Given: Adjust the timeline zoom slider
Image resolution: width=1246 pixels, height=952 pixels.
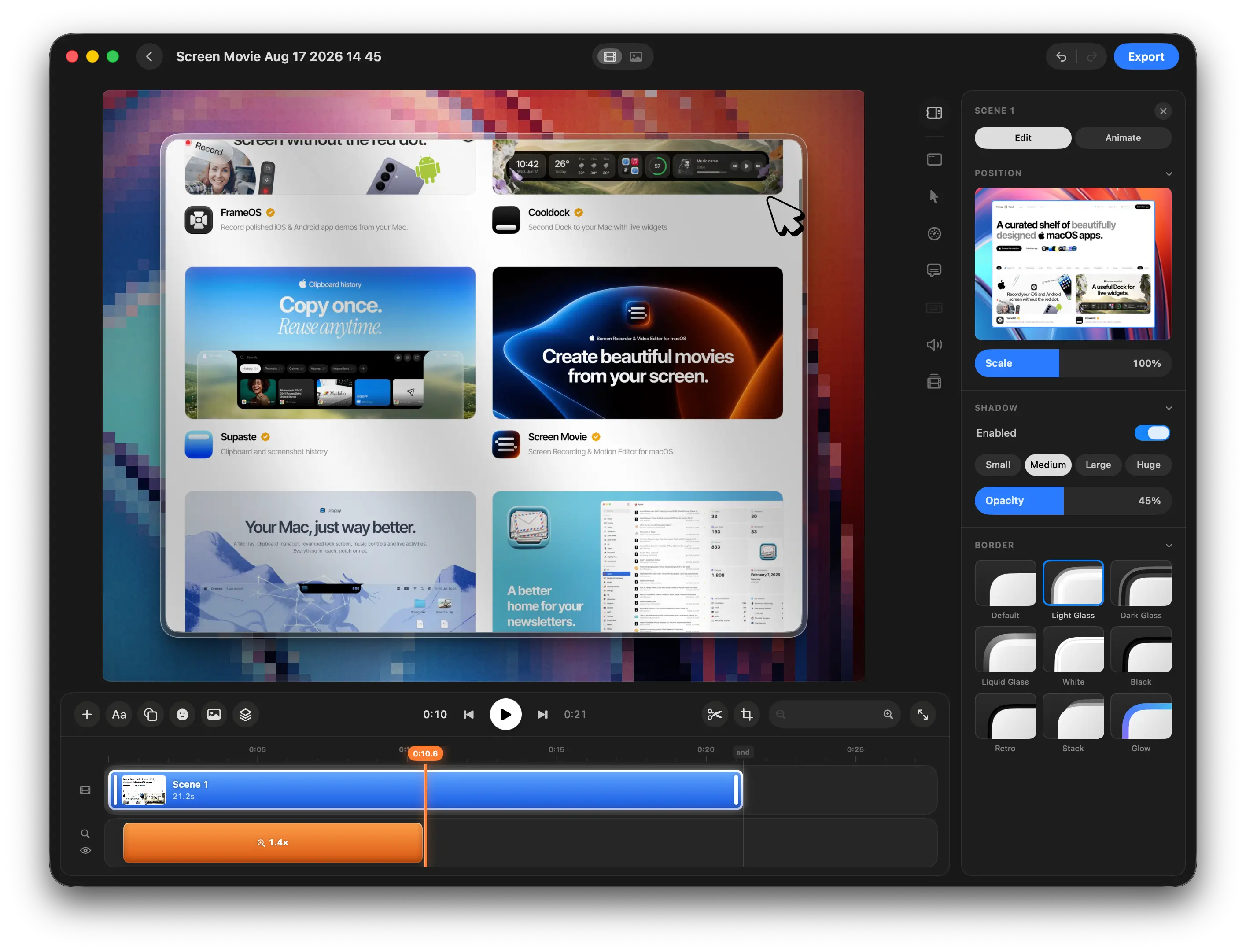Looking at the screenshot, I should click(x=834, y=715).
